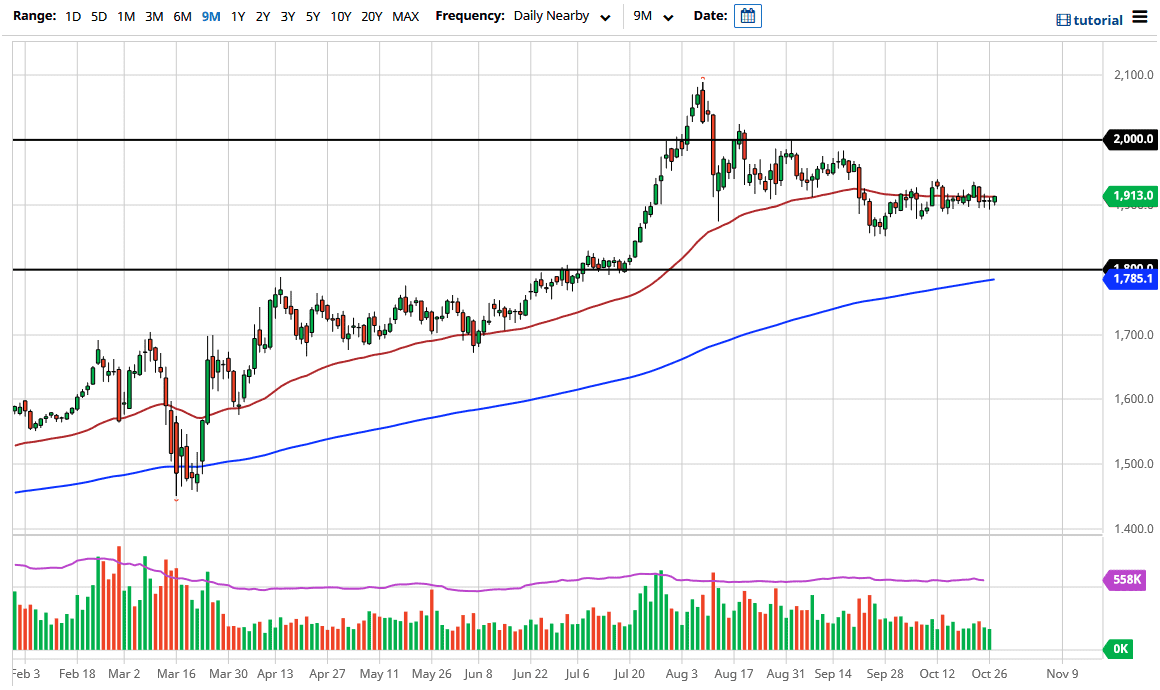This screenshot has width=1160, height=690.
Task: Click the 2,000.0 price level label
Action: coord(1130,139)
